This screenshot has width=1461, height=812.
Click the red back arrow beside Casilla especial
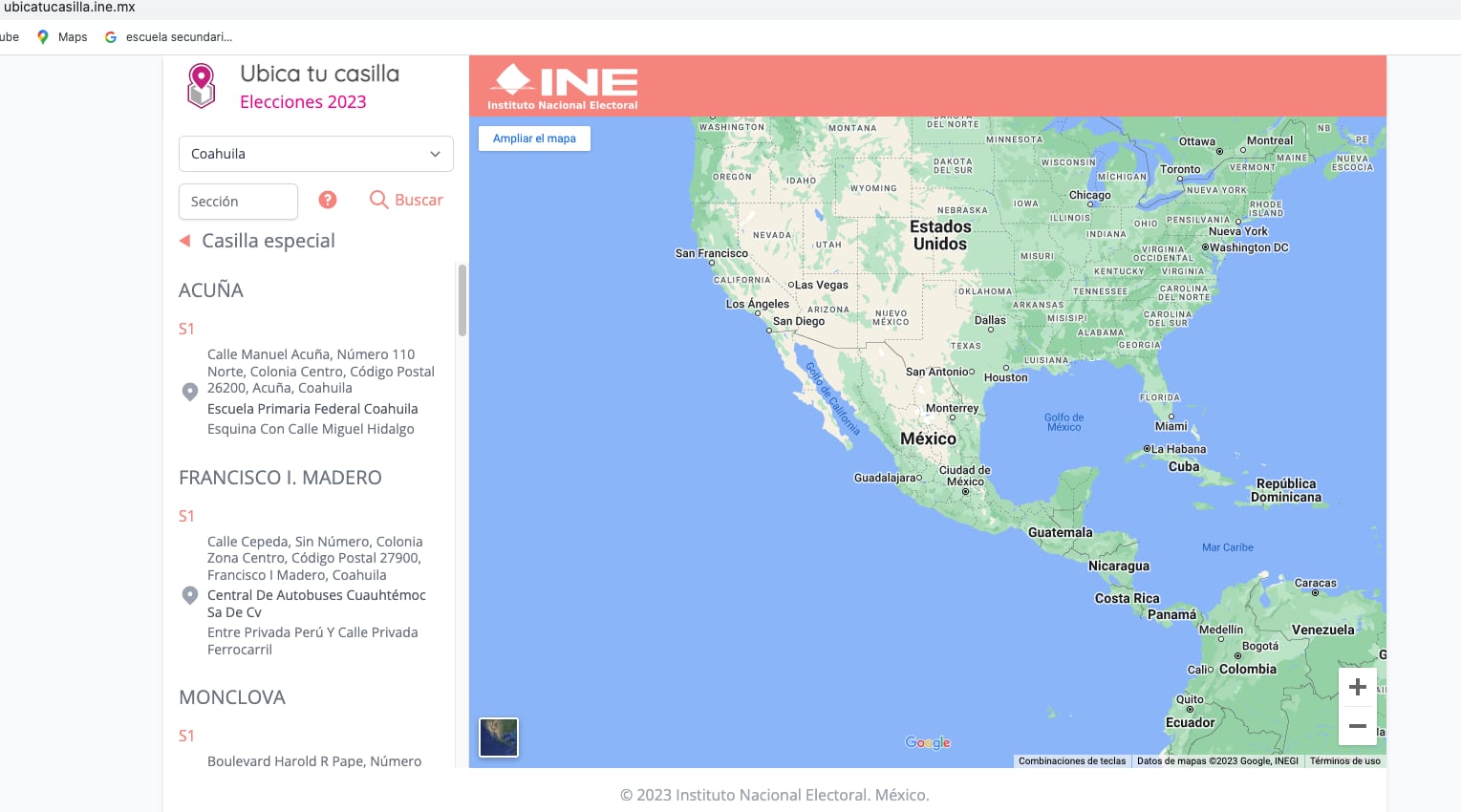(185, 241)
